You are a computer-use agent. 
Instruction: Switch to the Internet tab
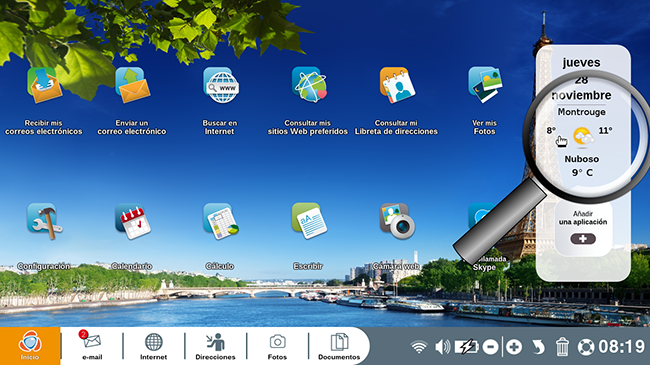click(x=153, y=346)
